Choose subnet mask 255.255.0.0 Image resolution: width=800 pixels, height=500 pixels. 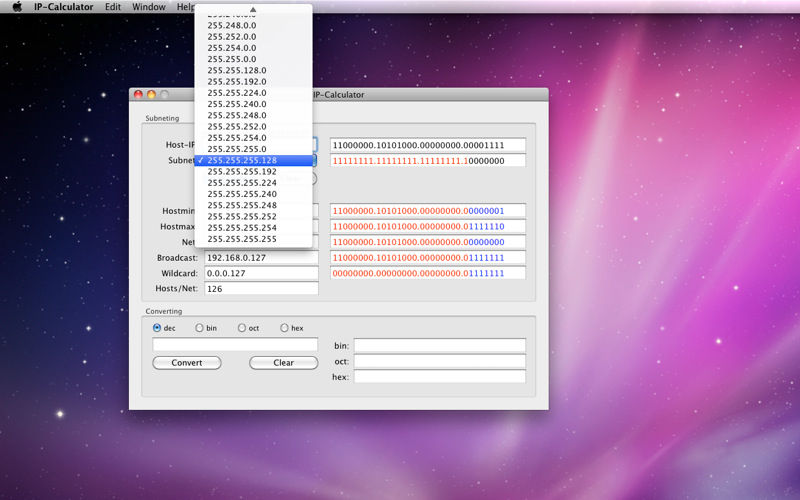254,59
